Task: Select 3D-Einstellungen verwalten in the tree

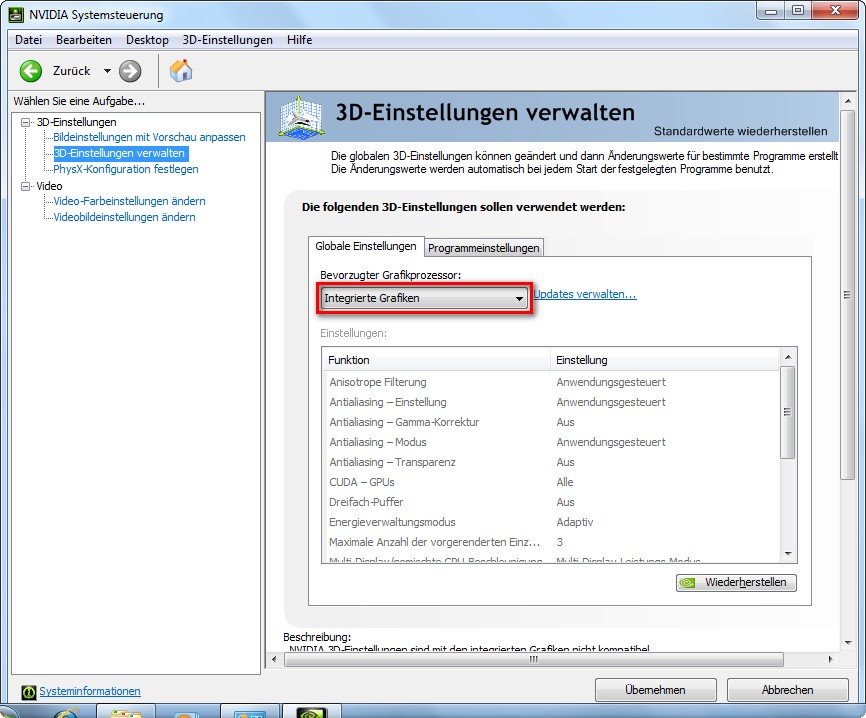Action: [x=119, y=153]
